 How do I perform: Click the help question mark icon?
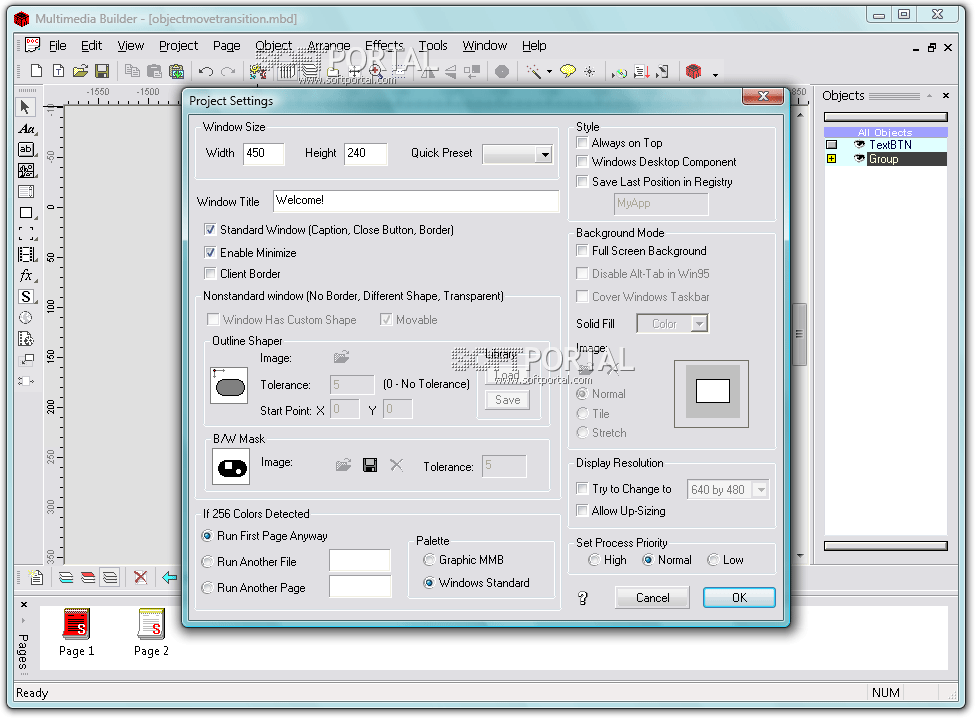coord(583,598)
